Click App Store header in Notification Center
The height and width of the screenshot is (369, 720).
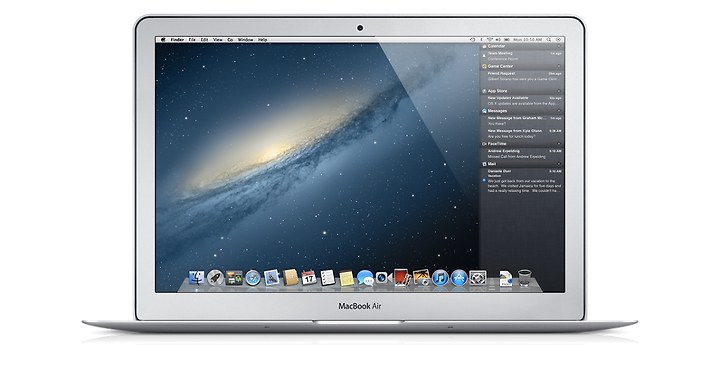click(522, 91)
